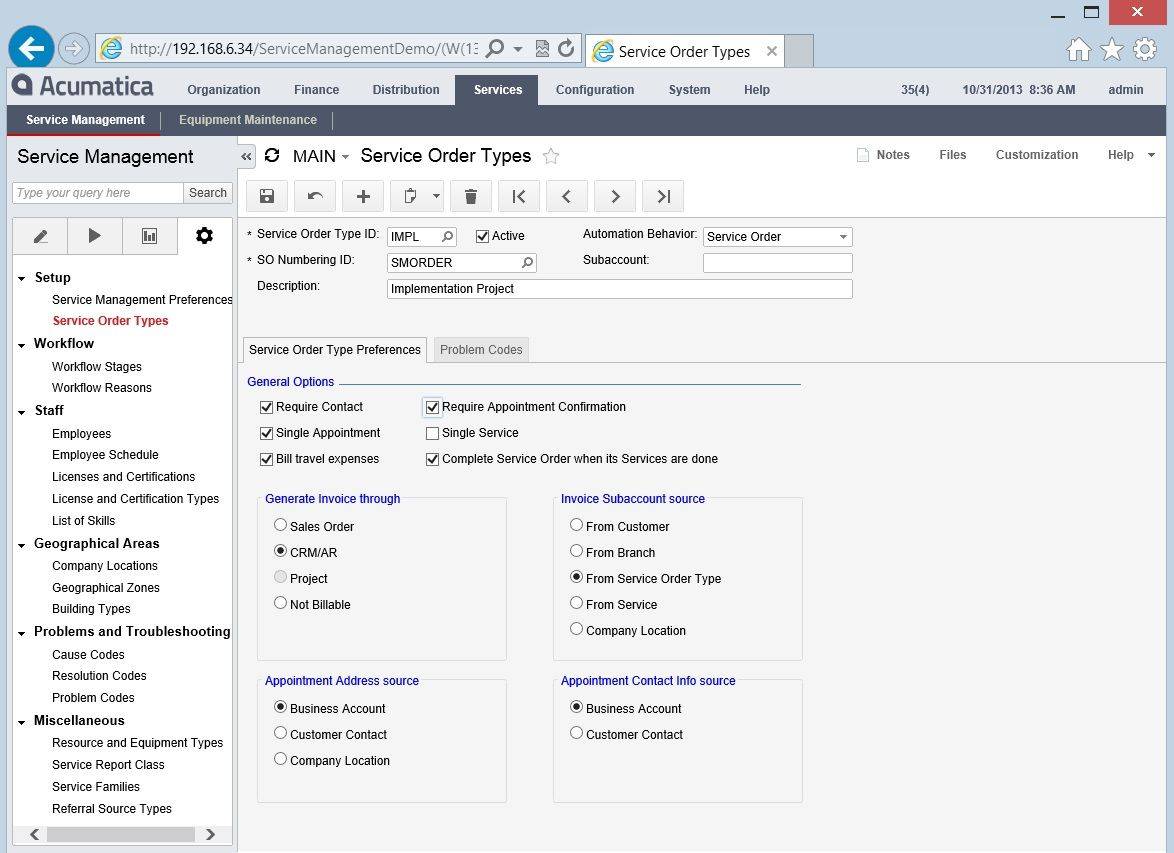Save the current service order type
Image resolution: width=1174 pixels, height=853 pixels.
point(266,195)
